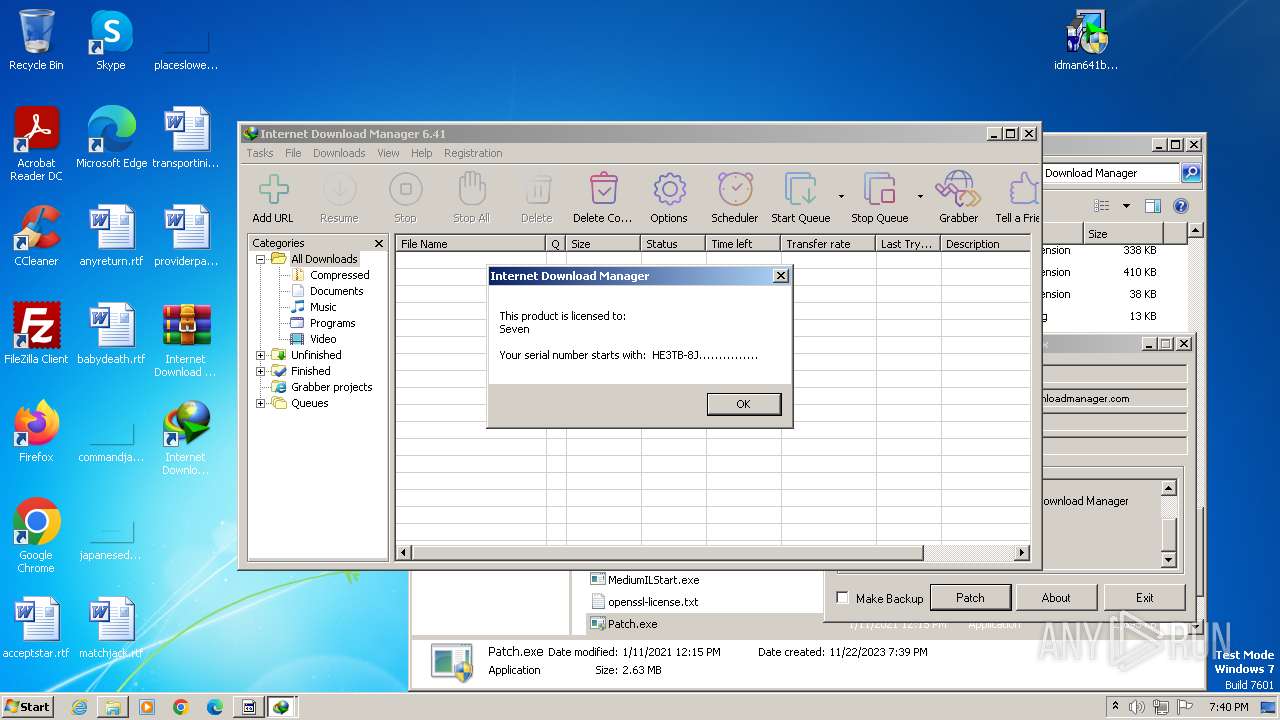Select the Grabber projects tree item
Screen dimensions: 1280x720
331,387
